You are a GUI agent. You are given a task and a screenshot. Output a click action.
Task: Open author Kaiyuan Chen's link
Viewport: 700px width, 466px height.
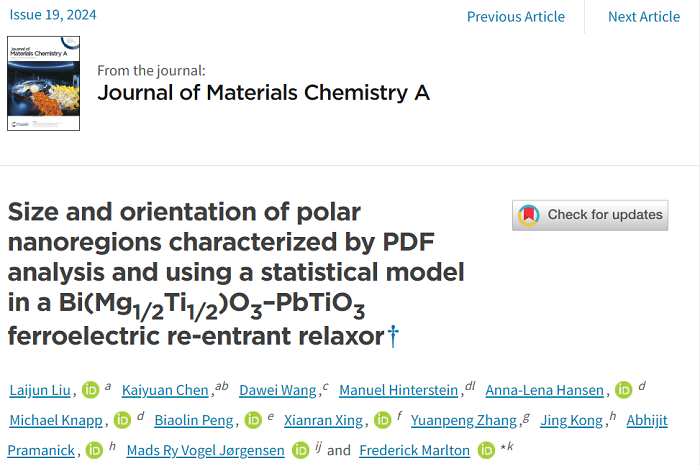[x=166, y=390]
